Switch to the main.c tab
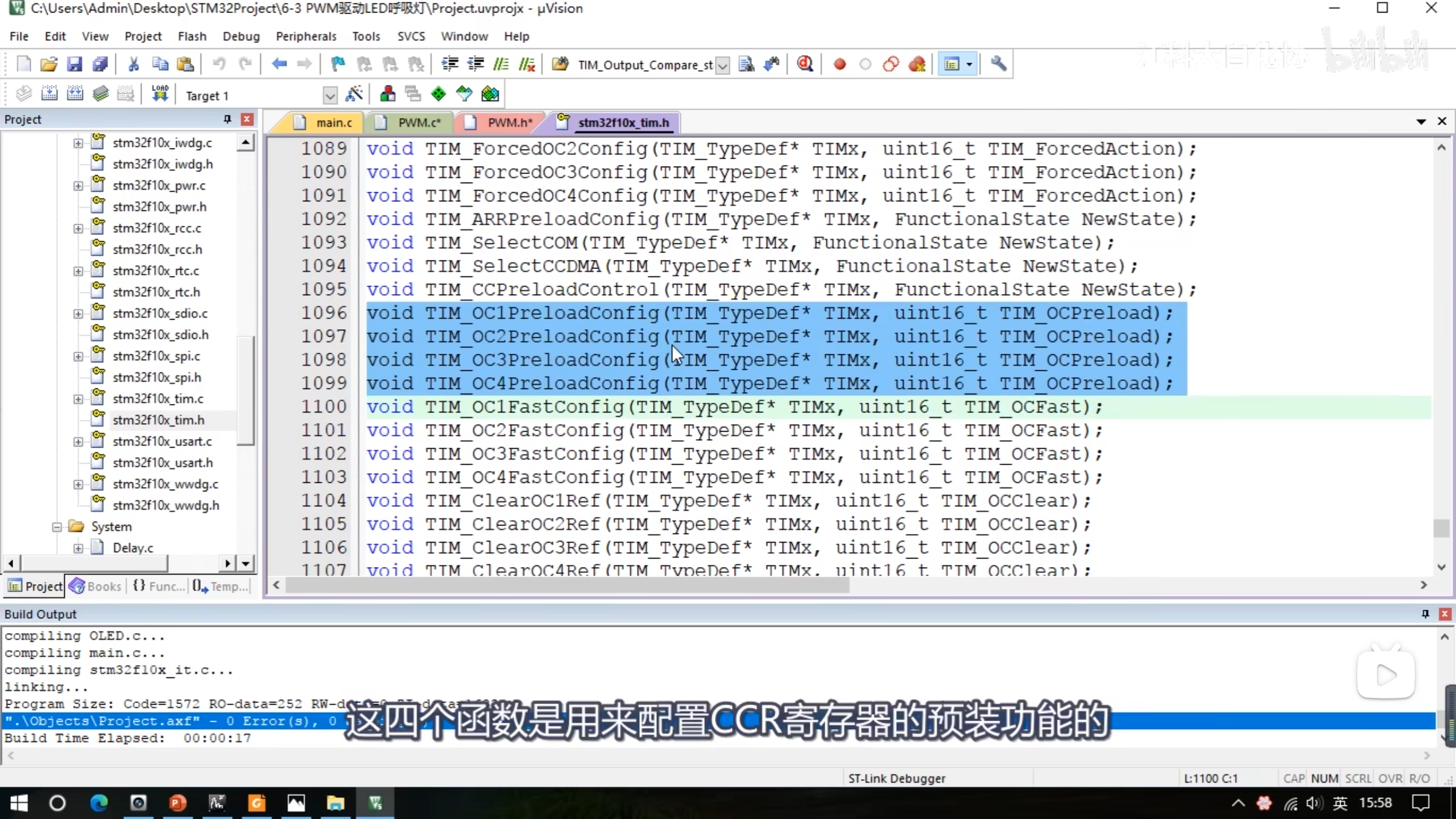This screenshot has width=1456, height=819. [334, 122]
